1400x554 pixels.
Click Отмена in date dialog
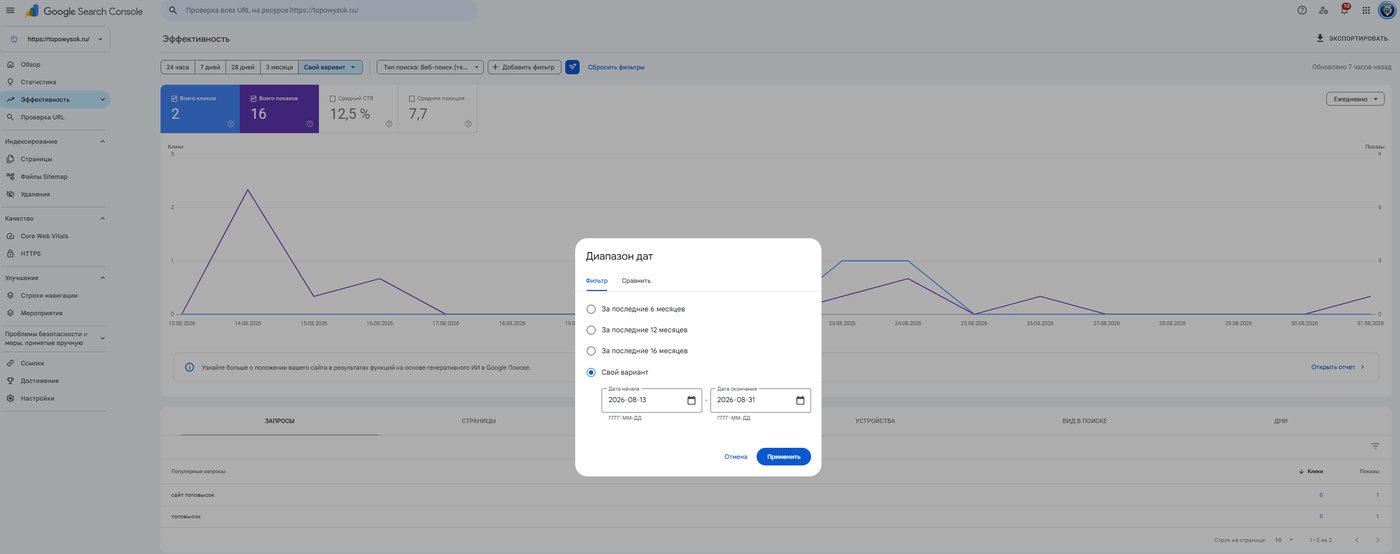[x=736, y=457]
